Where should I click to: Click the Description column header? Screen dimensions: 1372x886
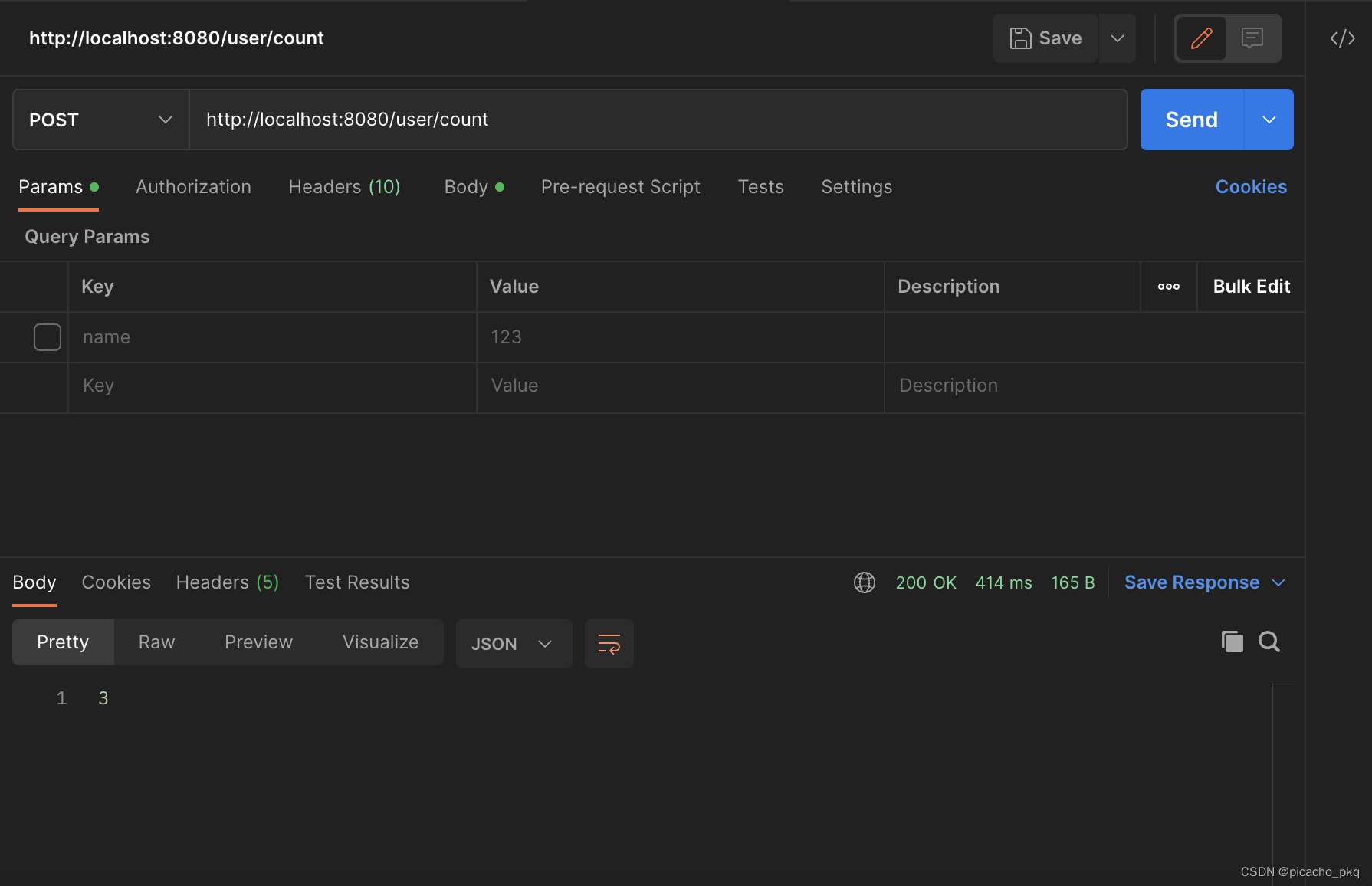click(x=949, y=287)
